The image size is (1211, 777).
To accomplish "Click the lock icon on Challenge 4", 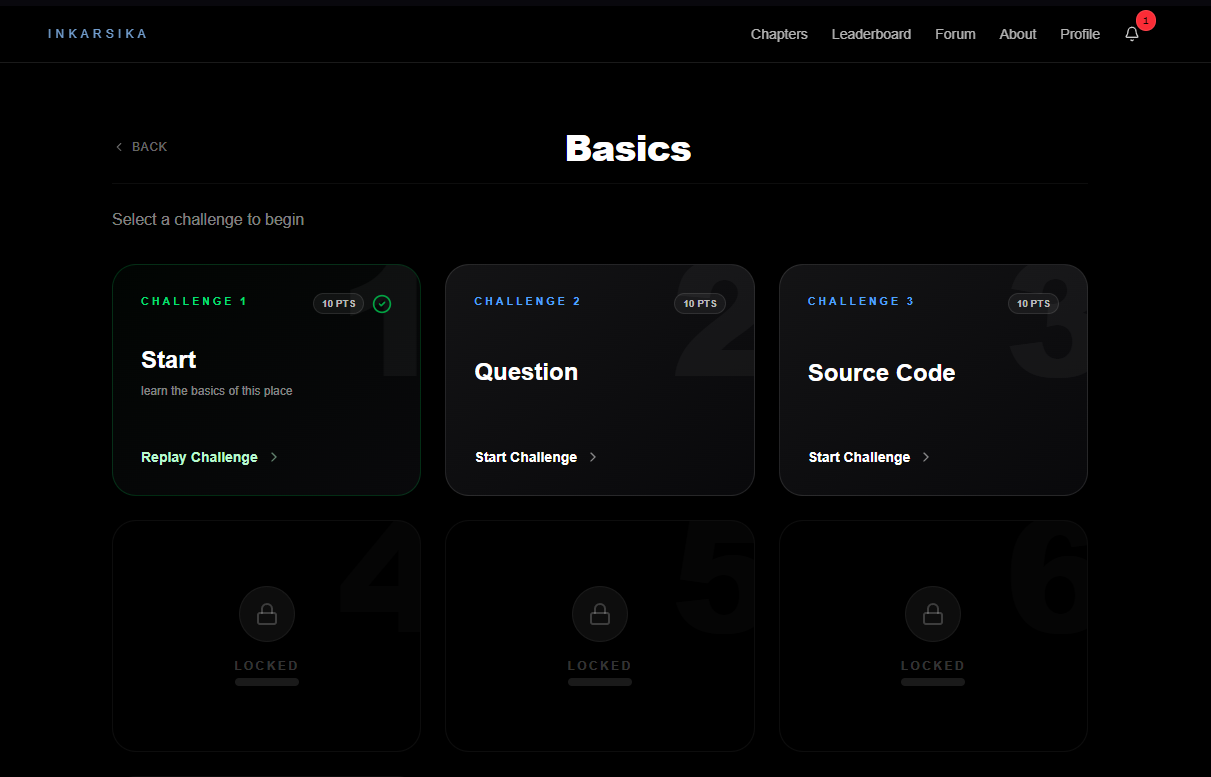I will pos(266,613).
